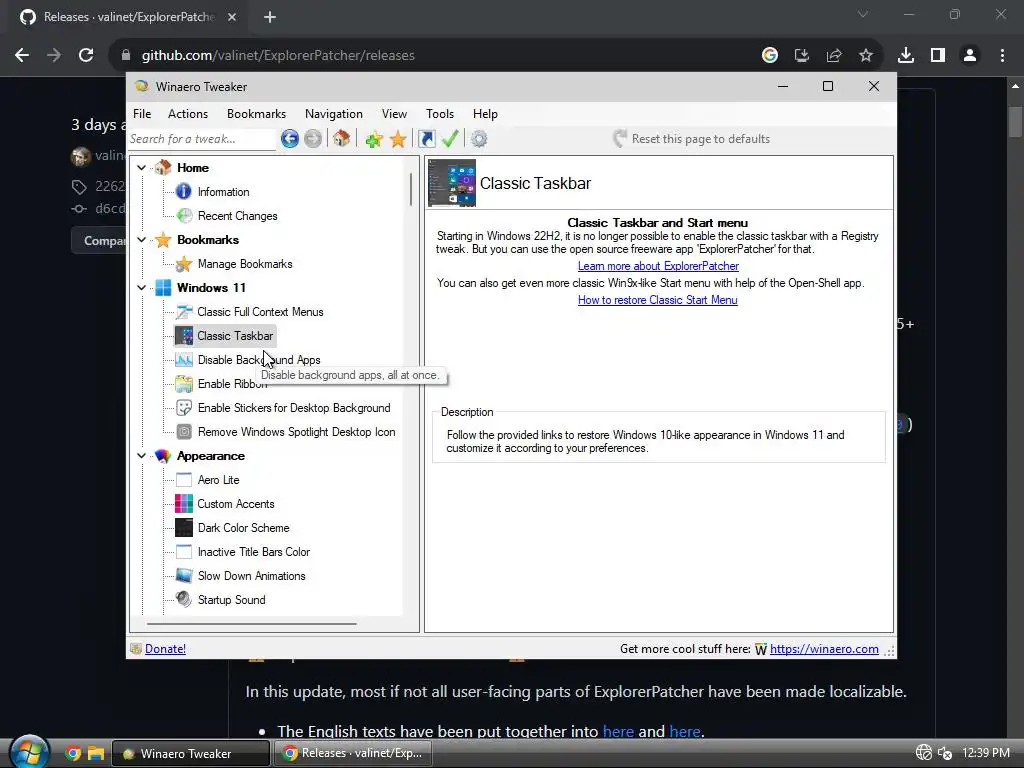Bookmark this page with Chrome star icon

pos(866,56)
